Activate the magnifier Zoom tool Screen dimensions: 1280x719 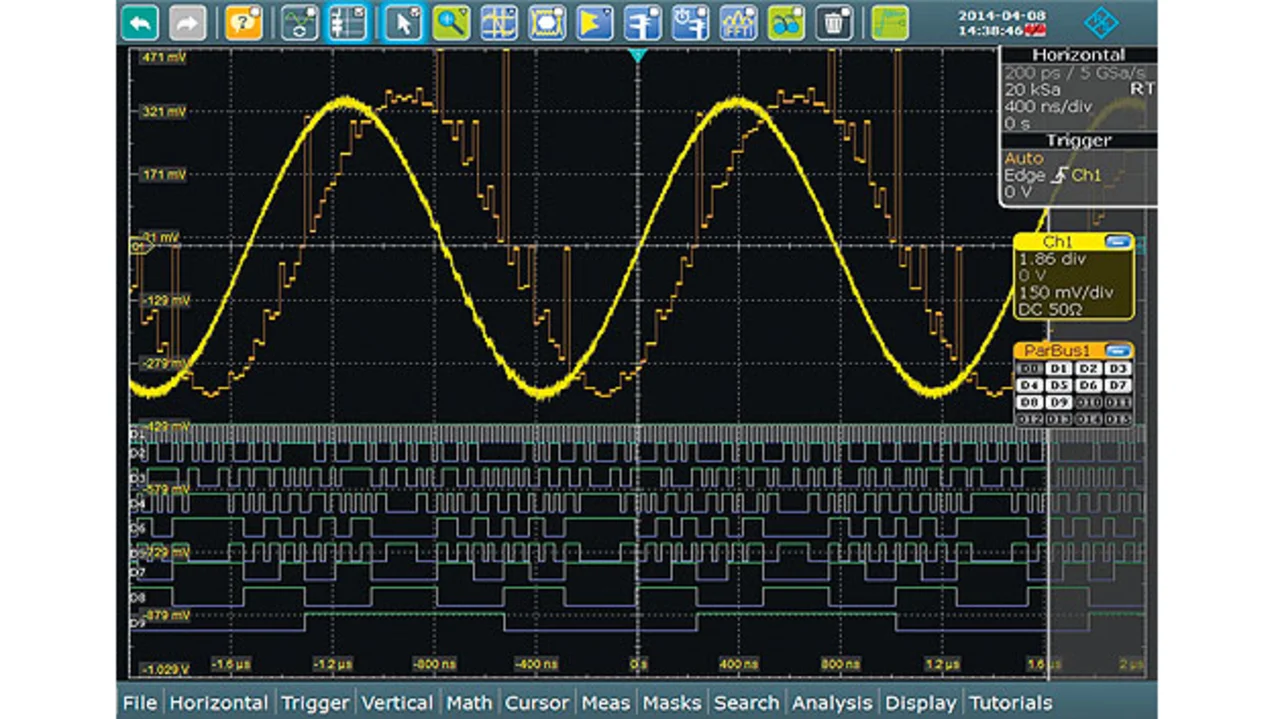(x=451, y=22)
